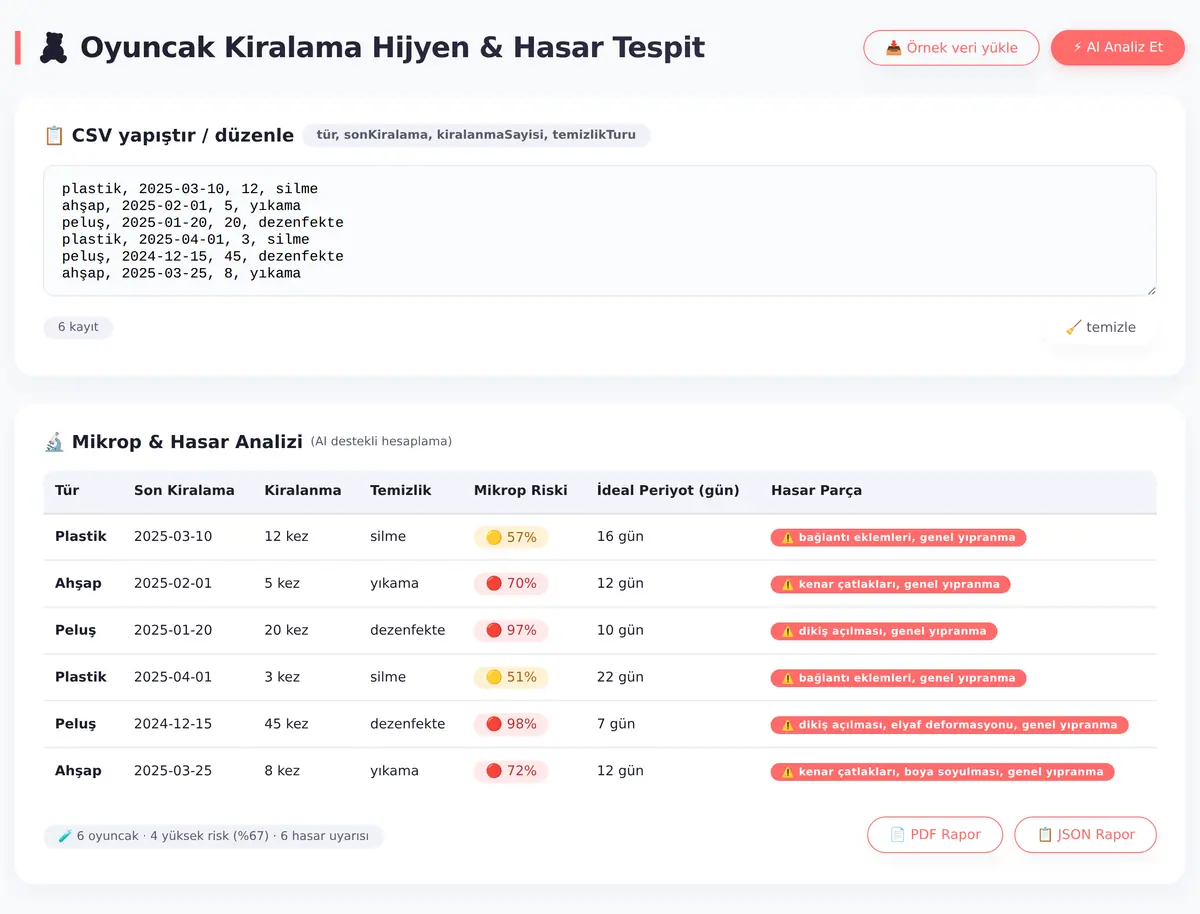This screenshot has height=914, width=1200.
Task: Export the JSON Rapor
Action: coord(1085,835)
